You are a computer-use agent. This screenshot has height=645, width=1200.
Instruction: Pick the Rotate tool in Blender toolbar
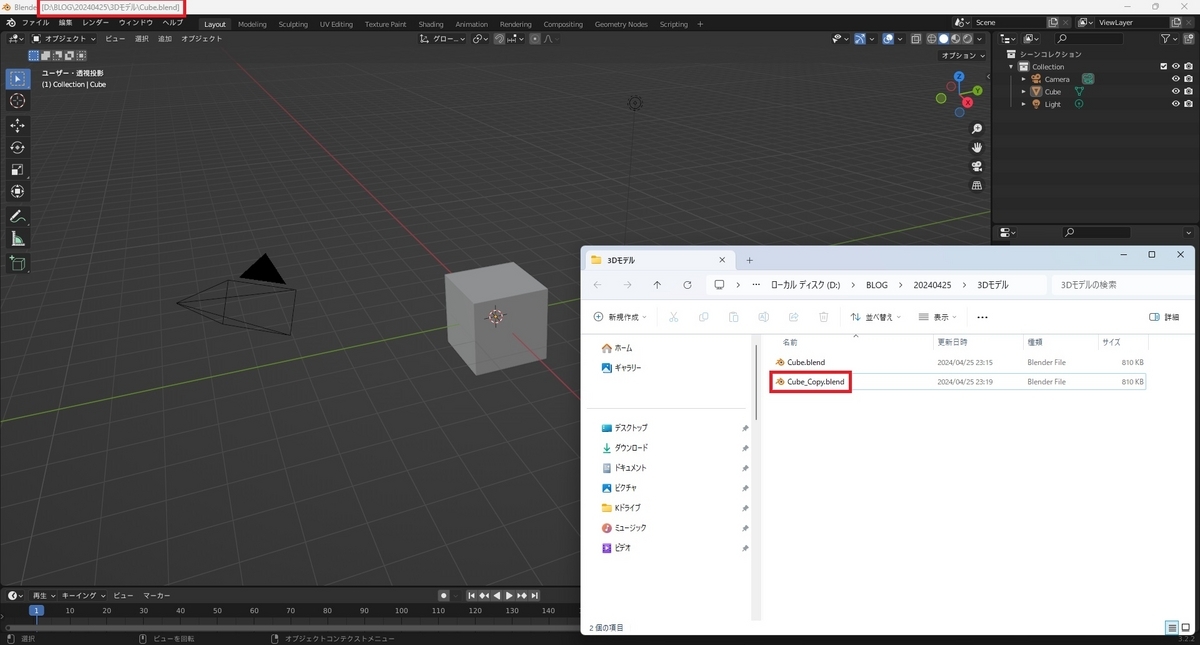[17, 147]
